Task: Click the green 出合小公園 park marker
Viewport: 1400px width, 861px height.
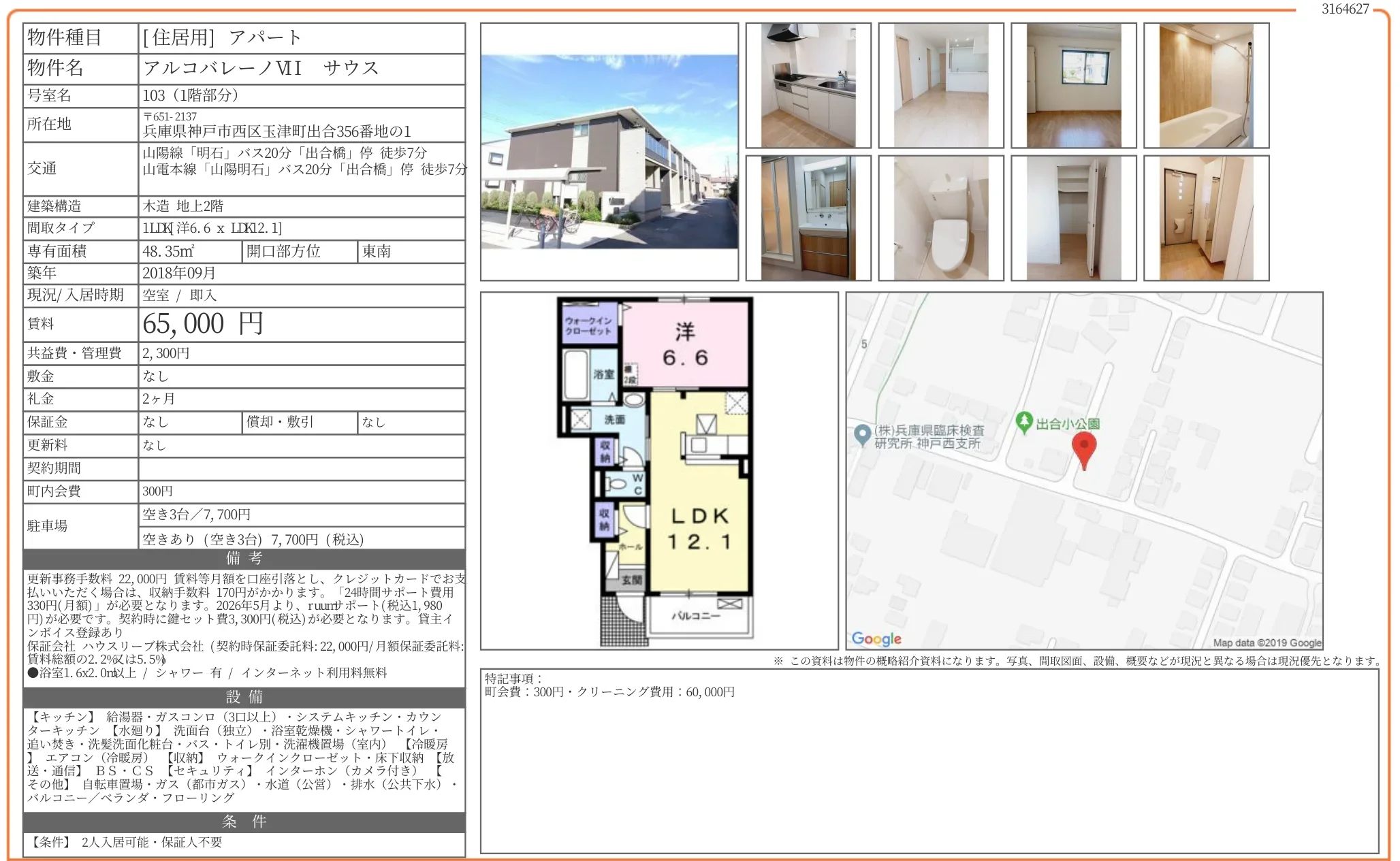Action: coord(1023,422)
